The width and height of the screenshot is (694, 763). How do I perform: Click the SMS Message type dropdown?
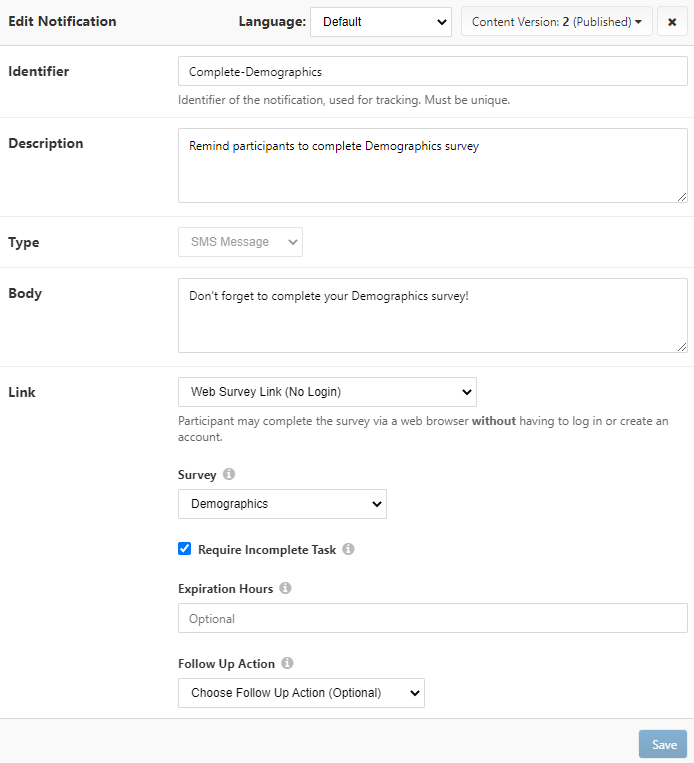[x=240, y=242]
